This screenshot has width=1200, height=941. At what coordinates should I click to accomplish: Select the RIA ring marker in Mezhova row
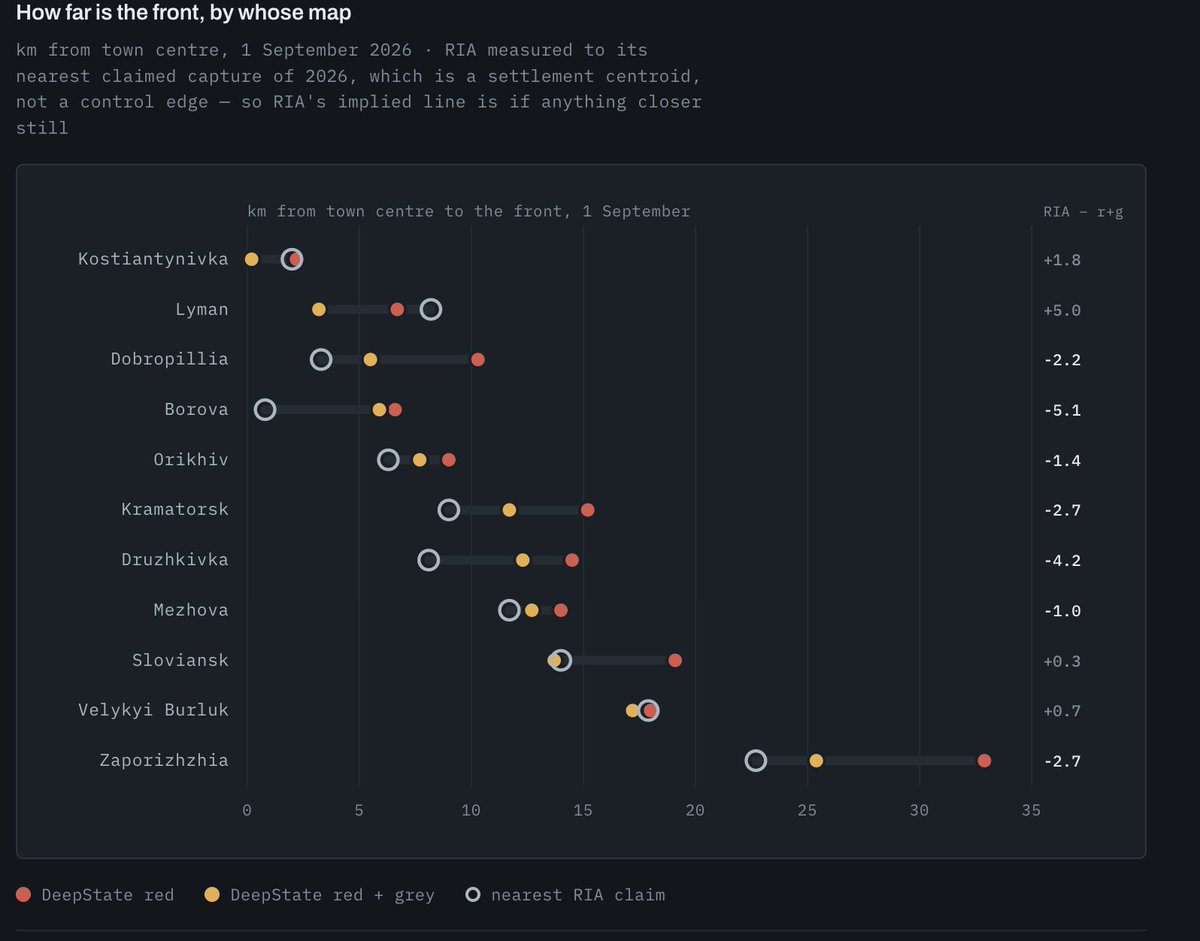509,610
